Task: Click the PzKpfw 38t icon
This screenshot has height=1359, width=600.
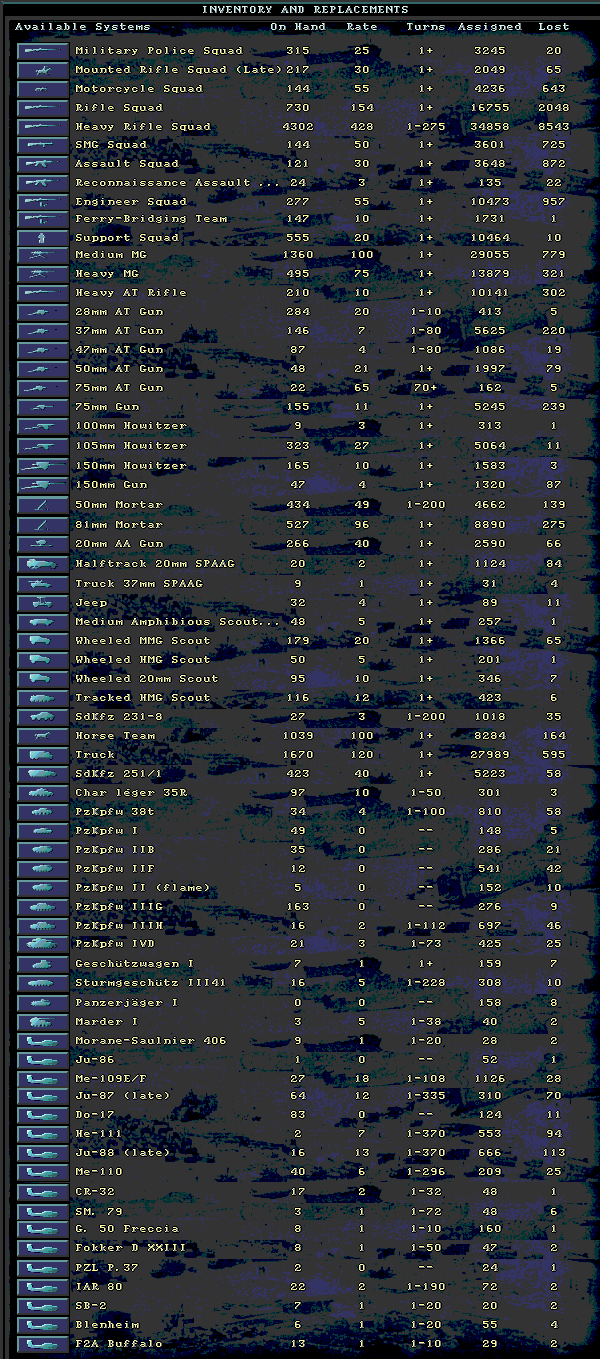Action: [x=42, y=812]
